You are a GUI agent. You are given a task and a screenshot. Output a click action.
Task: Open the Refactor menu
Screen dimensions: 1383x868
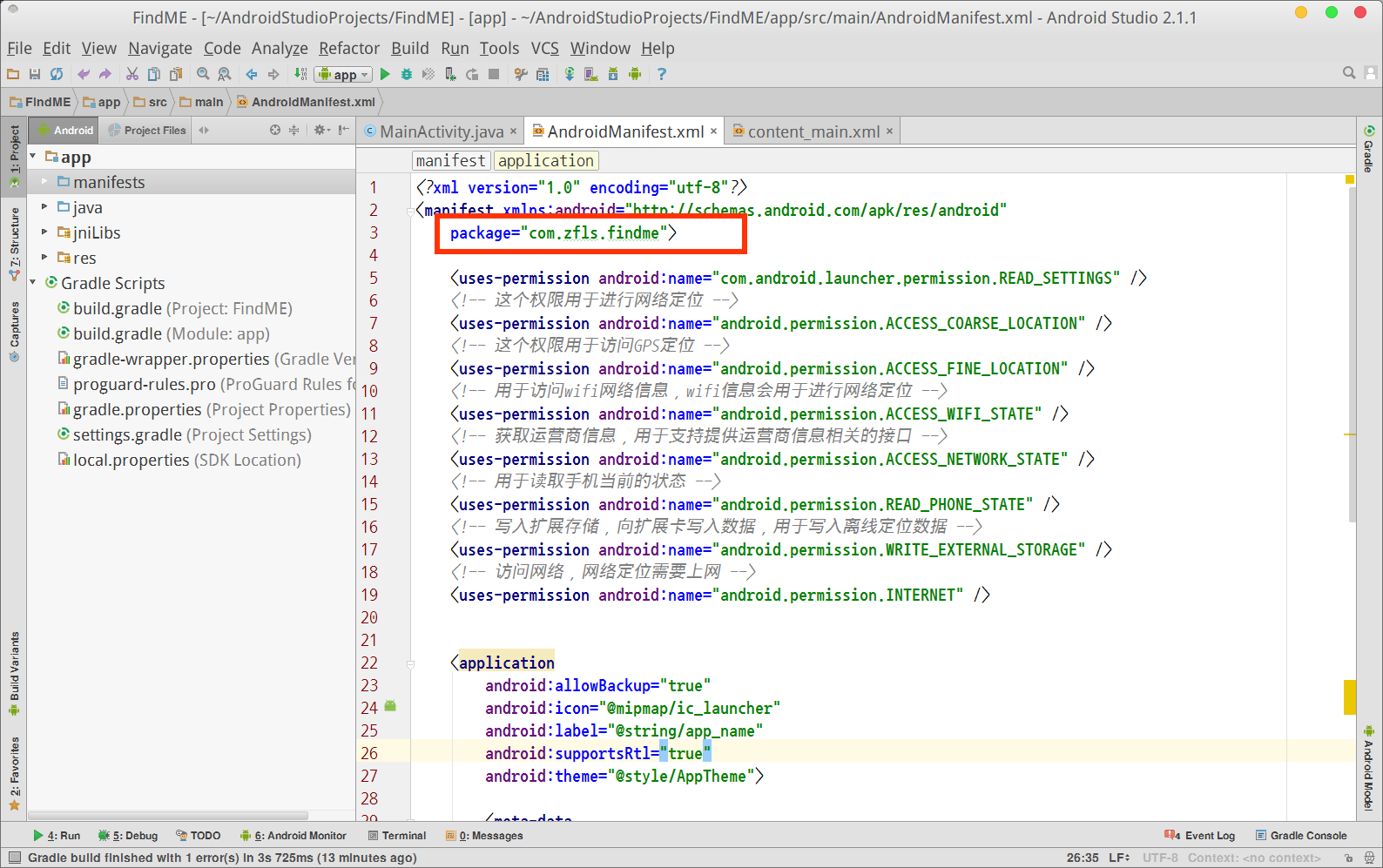[349, 49]
